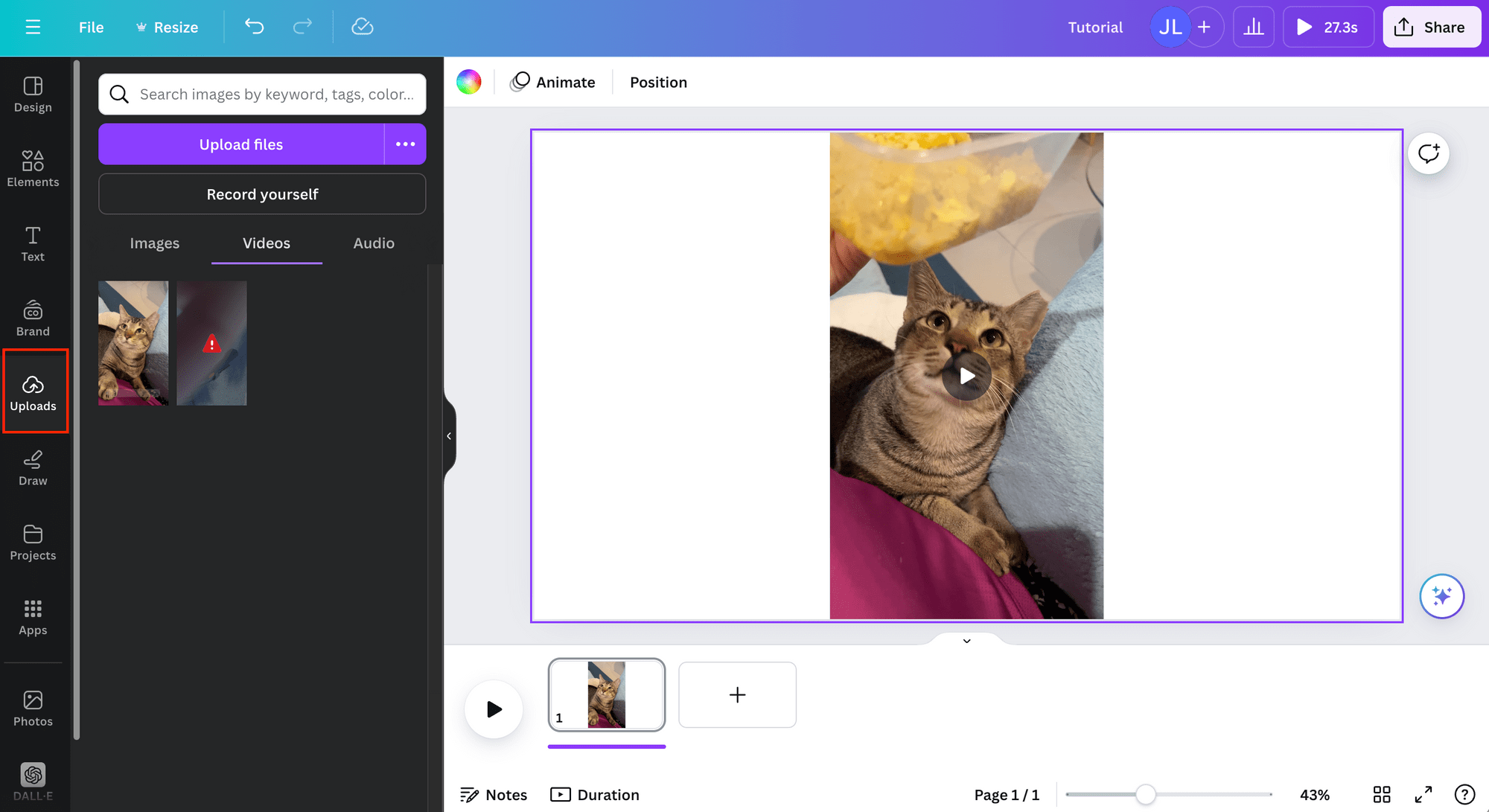Click the Draw tool icon

pos(33,466)
